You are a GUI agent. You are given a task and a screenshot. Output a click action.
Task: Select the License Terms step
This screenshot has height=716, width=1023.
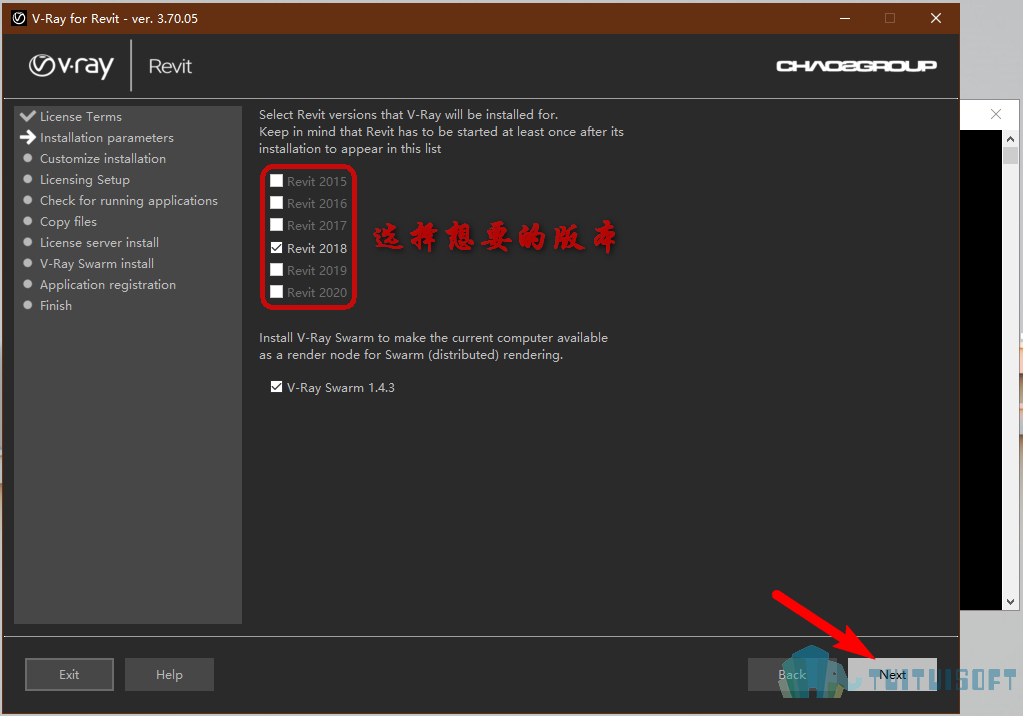point(81,117)
